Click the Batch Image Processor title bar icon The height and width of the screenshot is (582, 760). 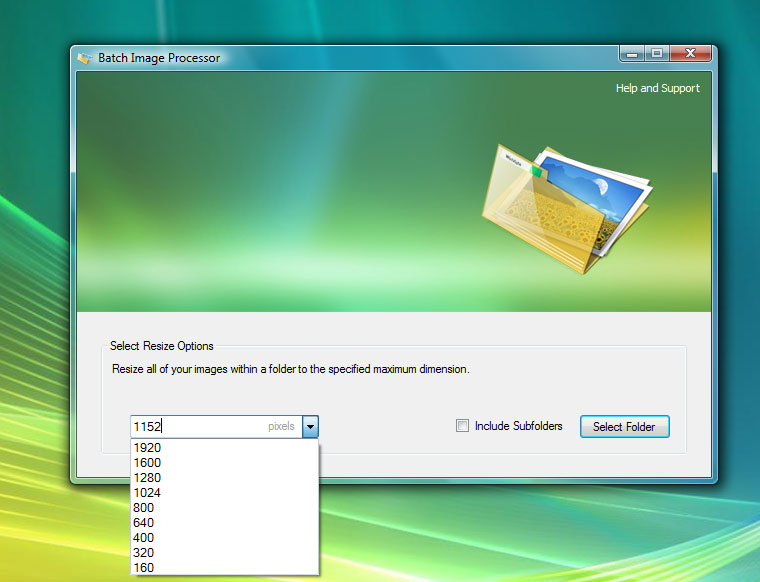point(84,58)
